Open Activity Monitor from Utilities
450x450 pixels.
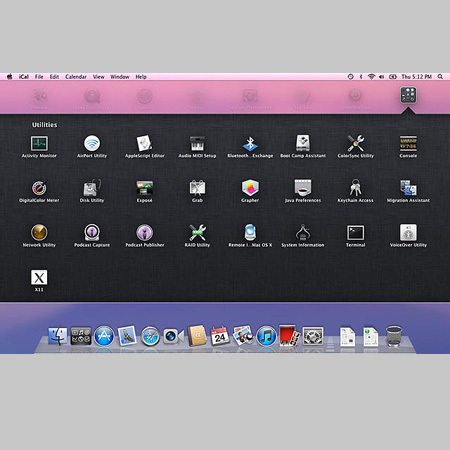(x=39, y=144)
